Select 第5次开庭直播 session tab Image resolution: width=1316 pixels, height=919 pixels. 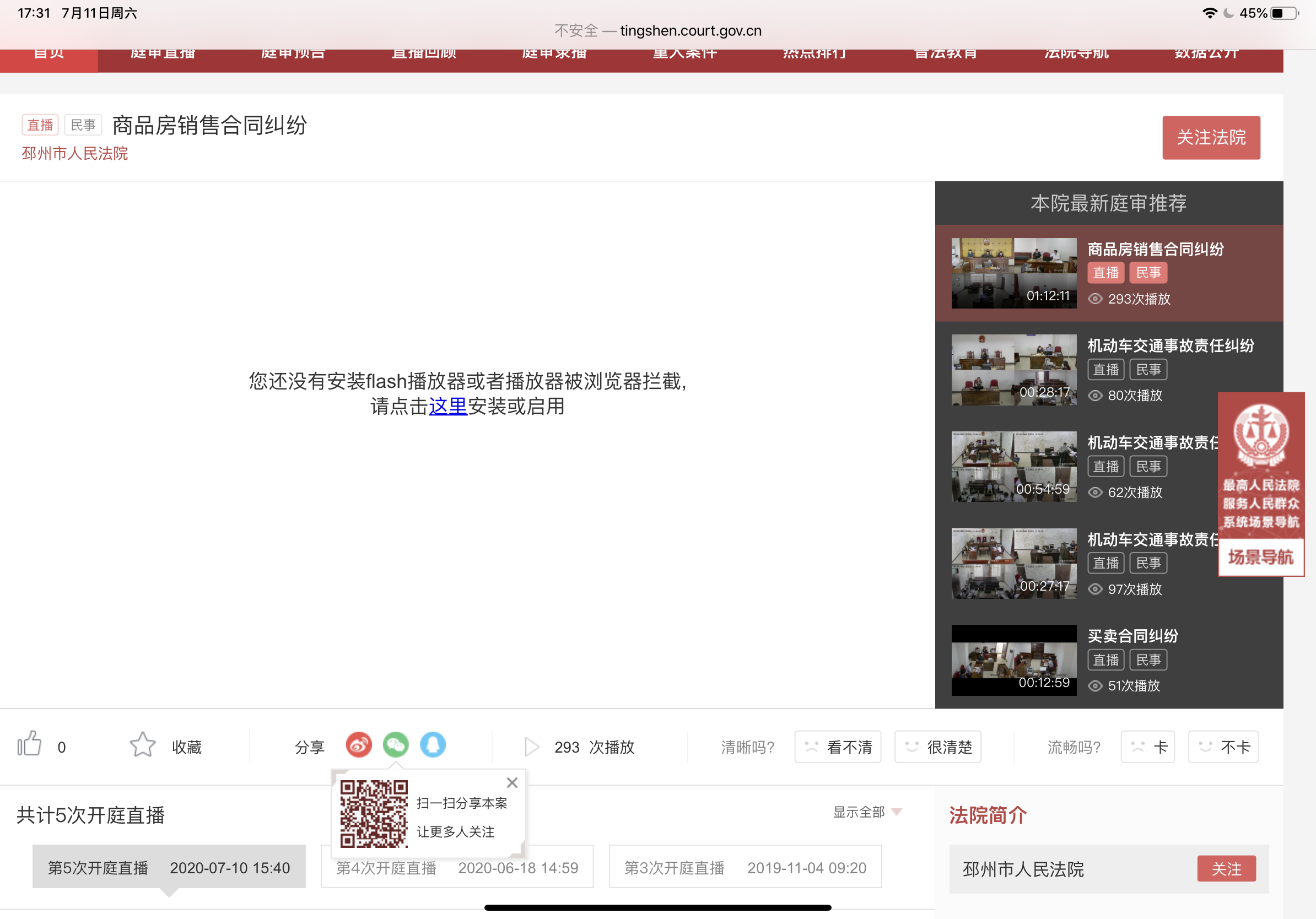(169, 867)
